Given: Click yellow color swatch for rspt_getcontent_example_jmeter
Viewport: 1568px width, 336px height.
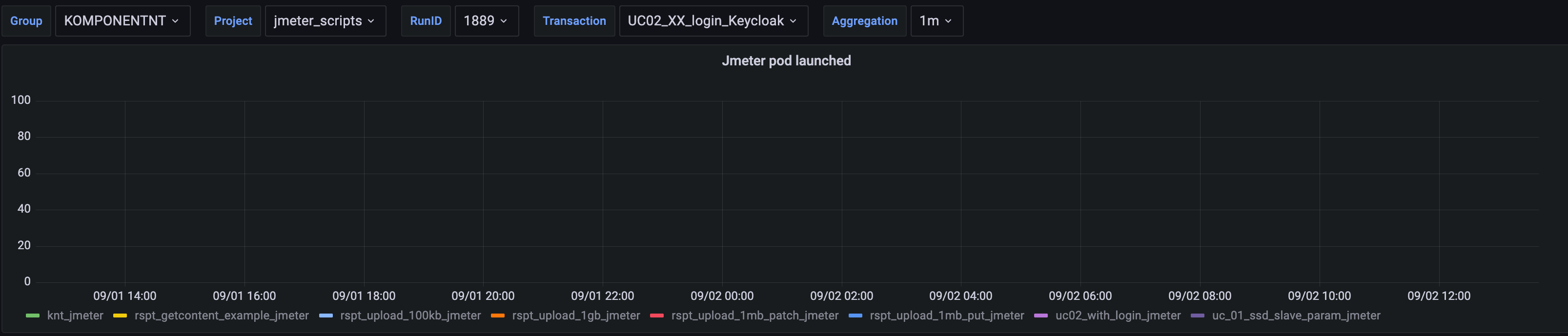Looking at the screenshot, I should tap(120, 316).
